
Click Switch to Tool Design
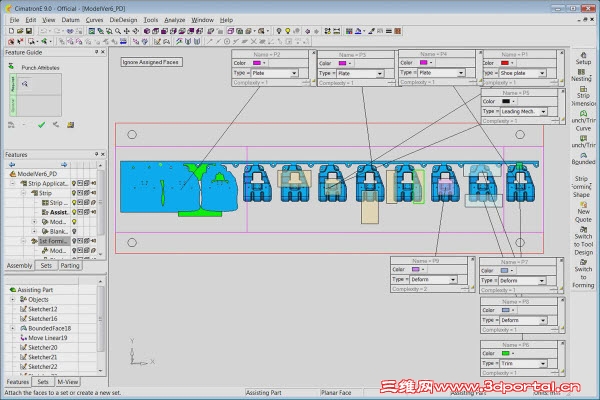(583, 241)
